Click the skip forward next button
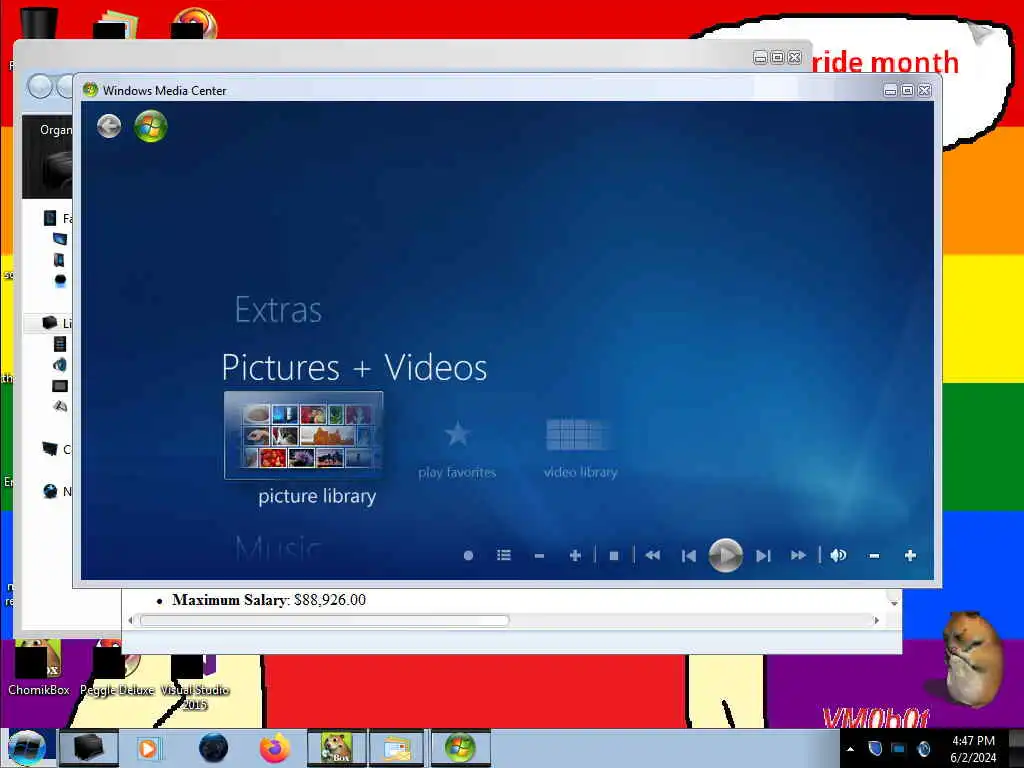 coord(763,556)
